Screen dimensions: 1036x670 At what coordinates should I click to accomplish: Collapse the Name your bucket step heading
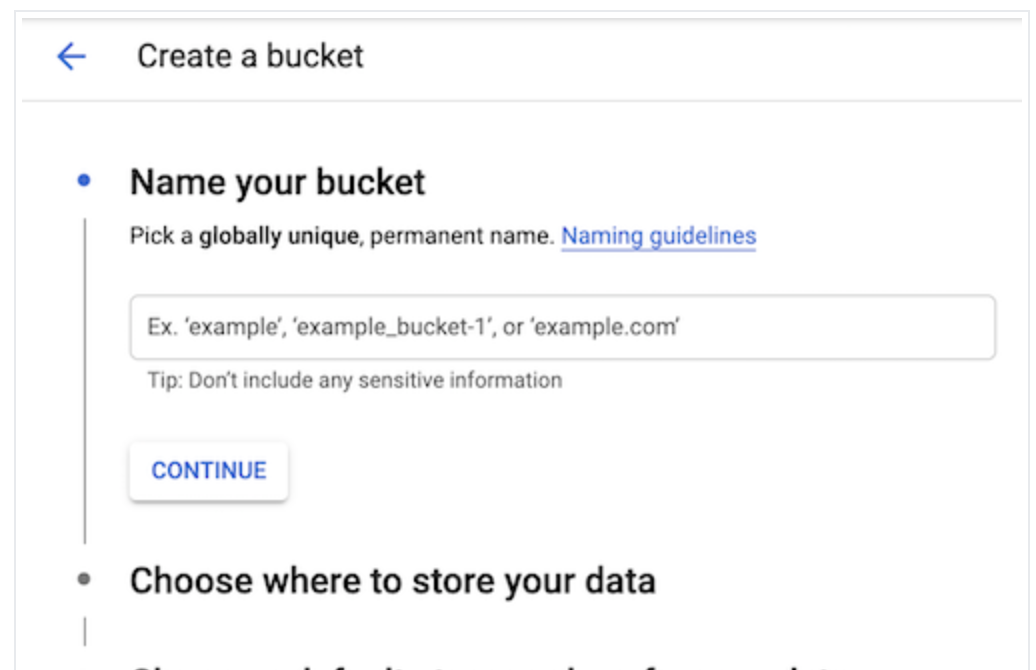pyautogui.click(x=277, y=182)
